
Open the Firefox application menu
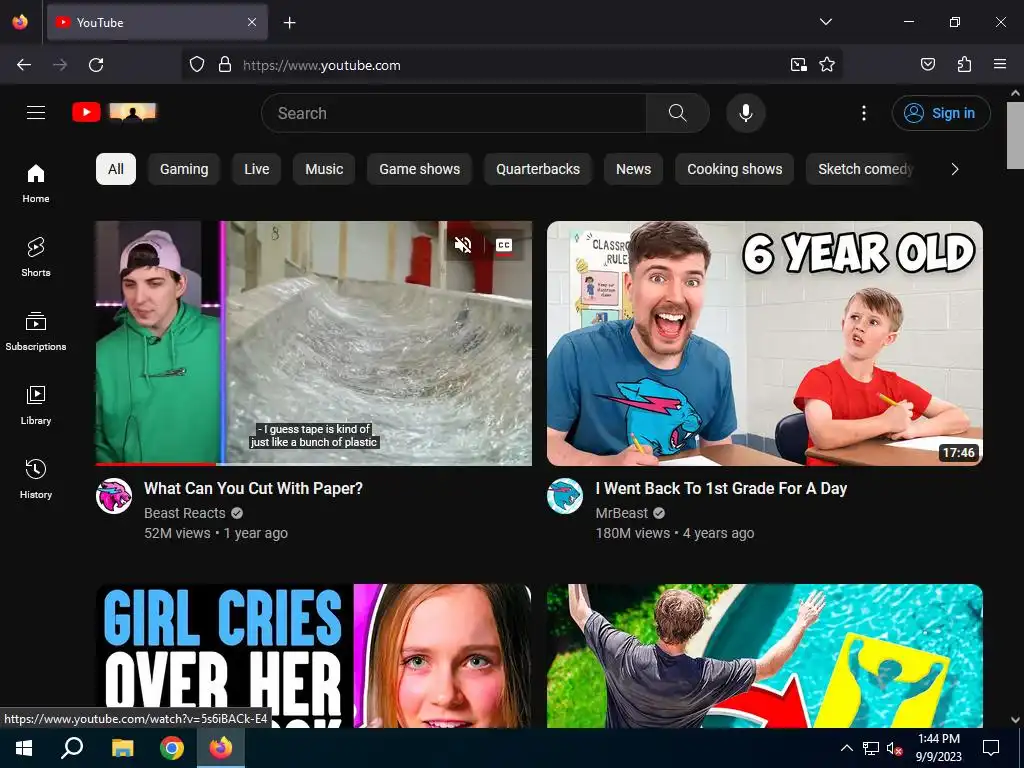coord(1000,64)
